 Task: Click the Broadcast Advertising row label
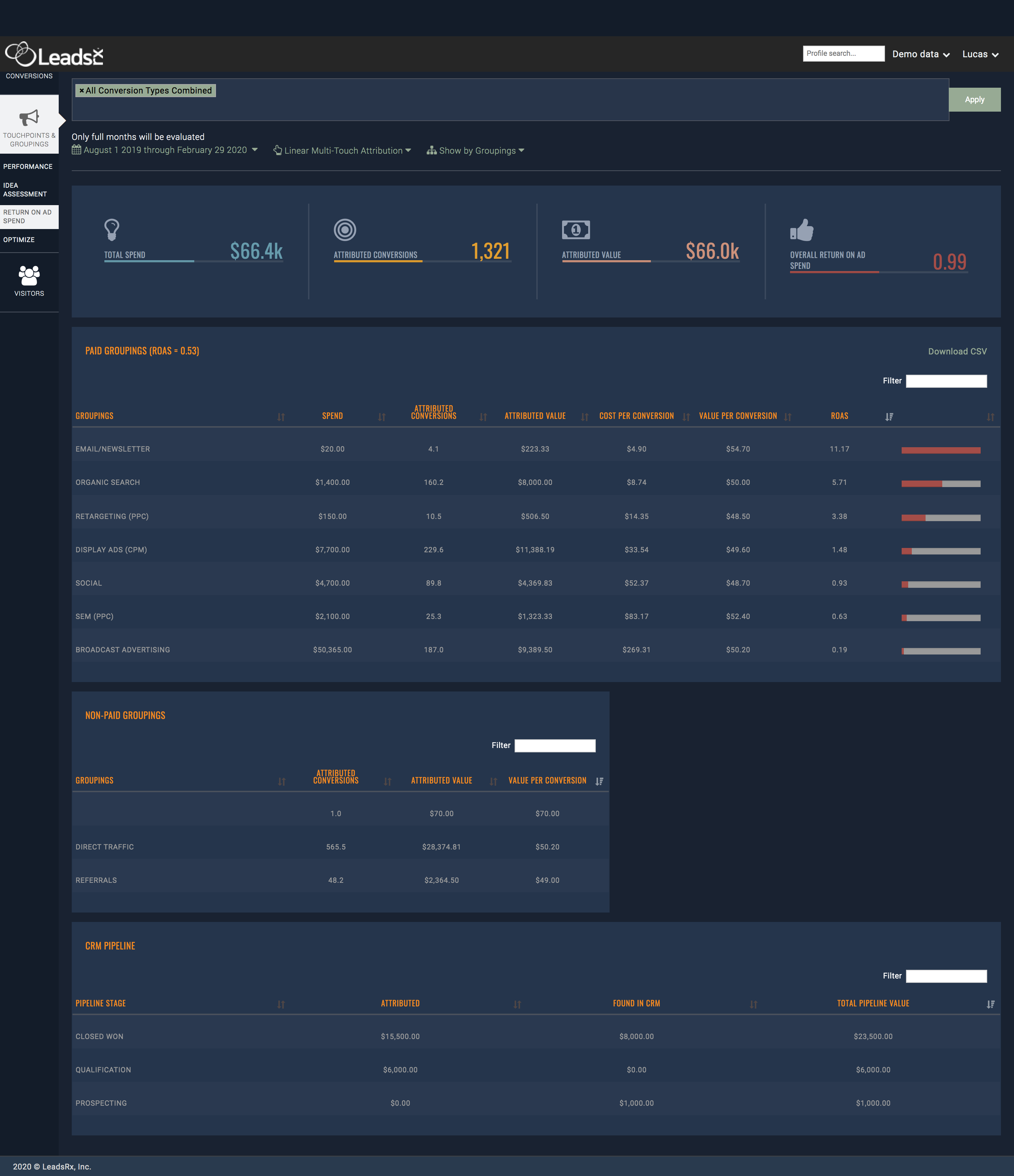[x=122, y=649]
